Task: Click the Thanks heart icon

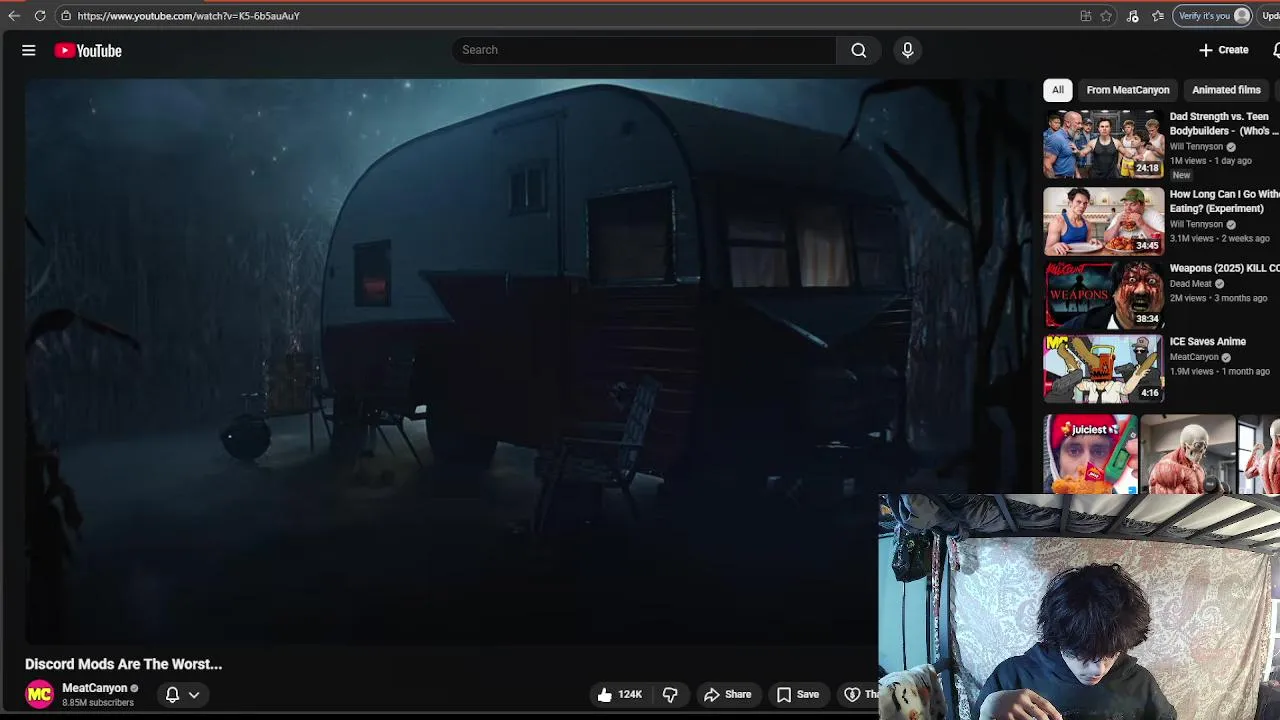Action: 852,694
